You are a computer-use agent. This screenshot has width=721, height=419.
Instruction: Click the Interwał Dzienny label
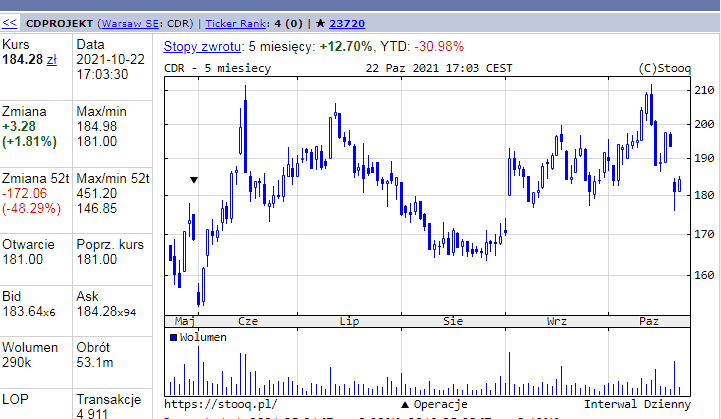coord(637,404)
